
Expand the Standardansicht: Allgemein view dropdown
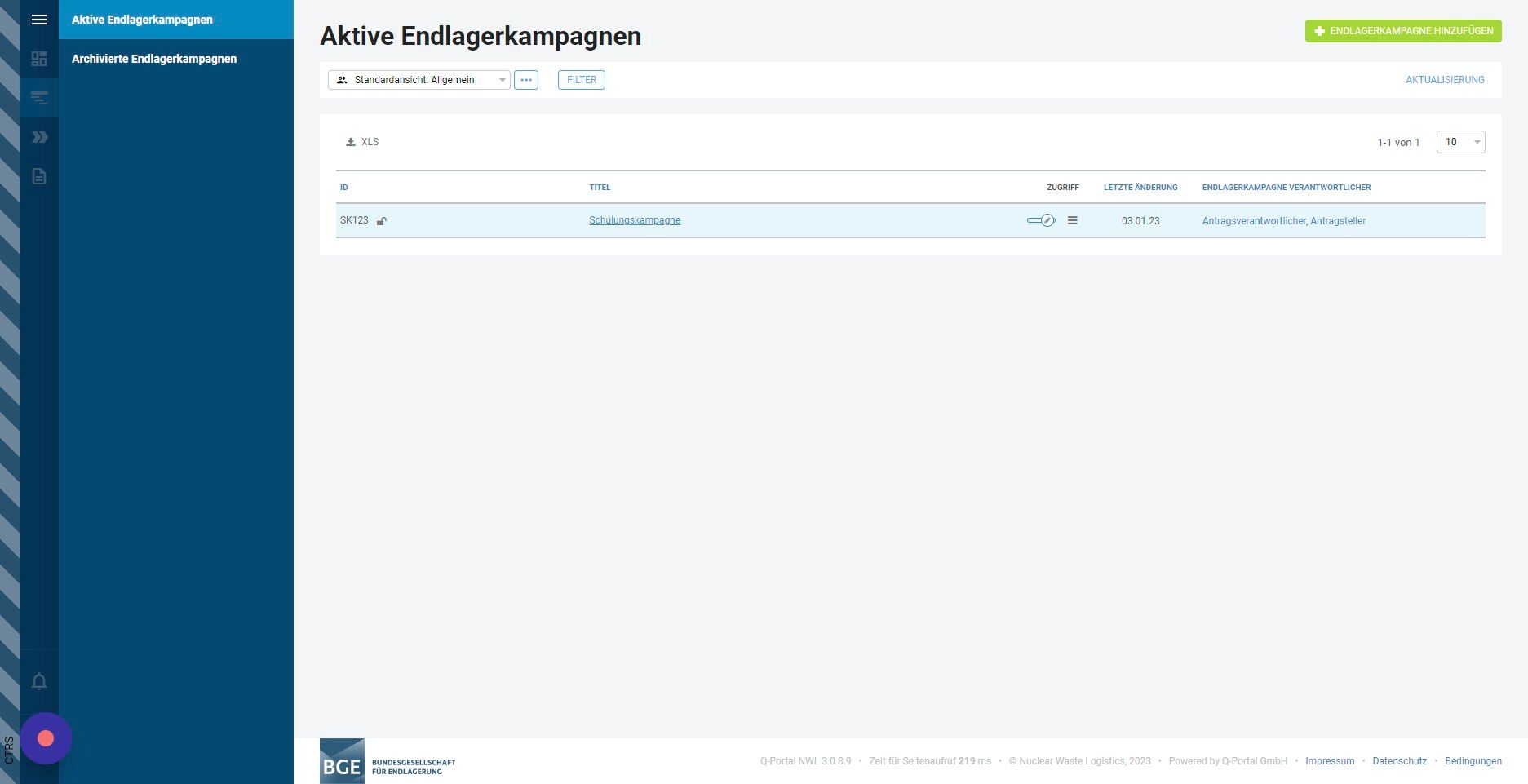[419, 80]
